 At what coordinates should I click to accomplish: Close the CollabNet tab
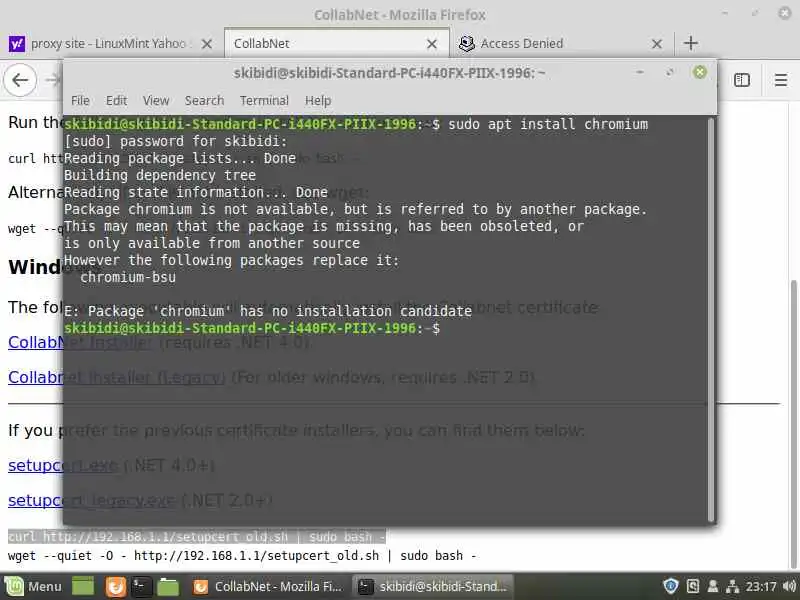[x=432, y=44]
